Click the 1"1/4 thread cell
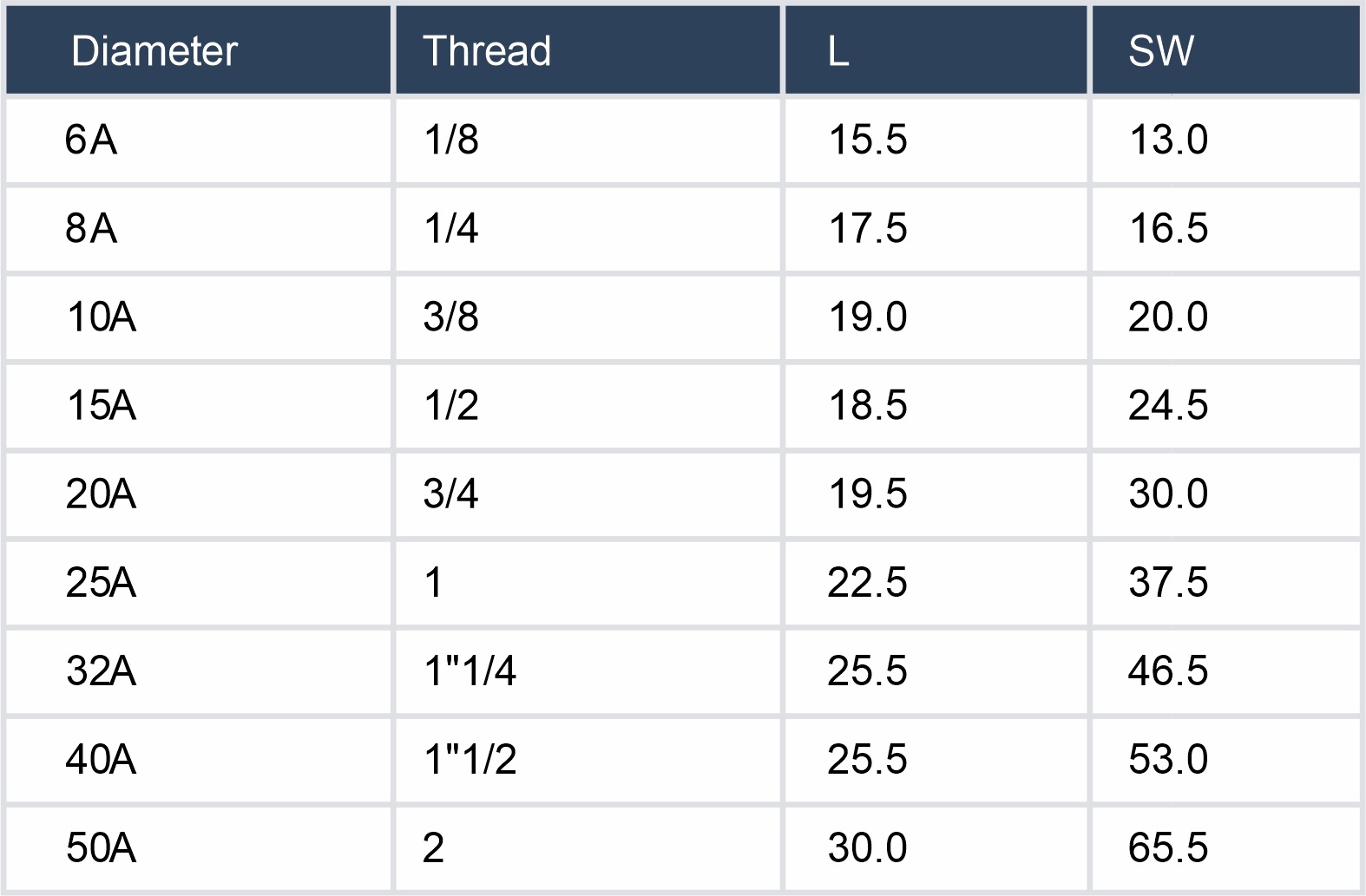 pos(470,671)
